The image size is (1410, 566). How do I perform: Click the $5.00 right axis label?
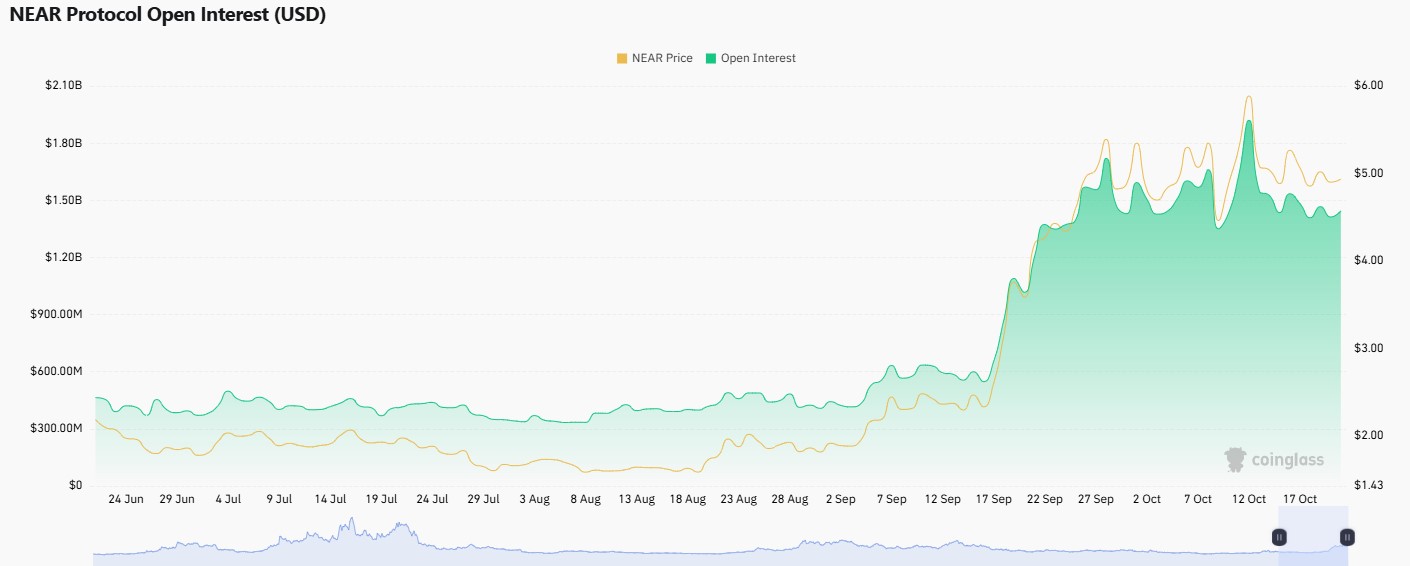pyautogui.click(x=1368, y=173)
